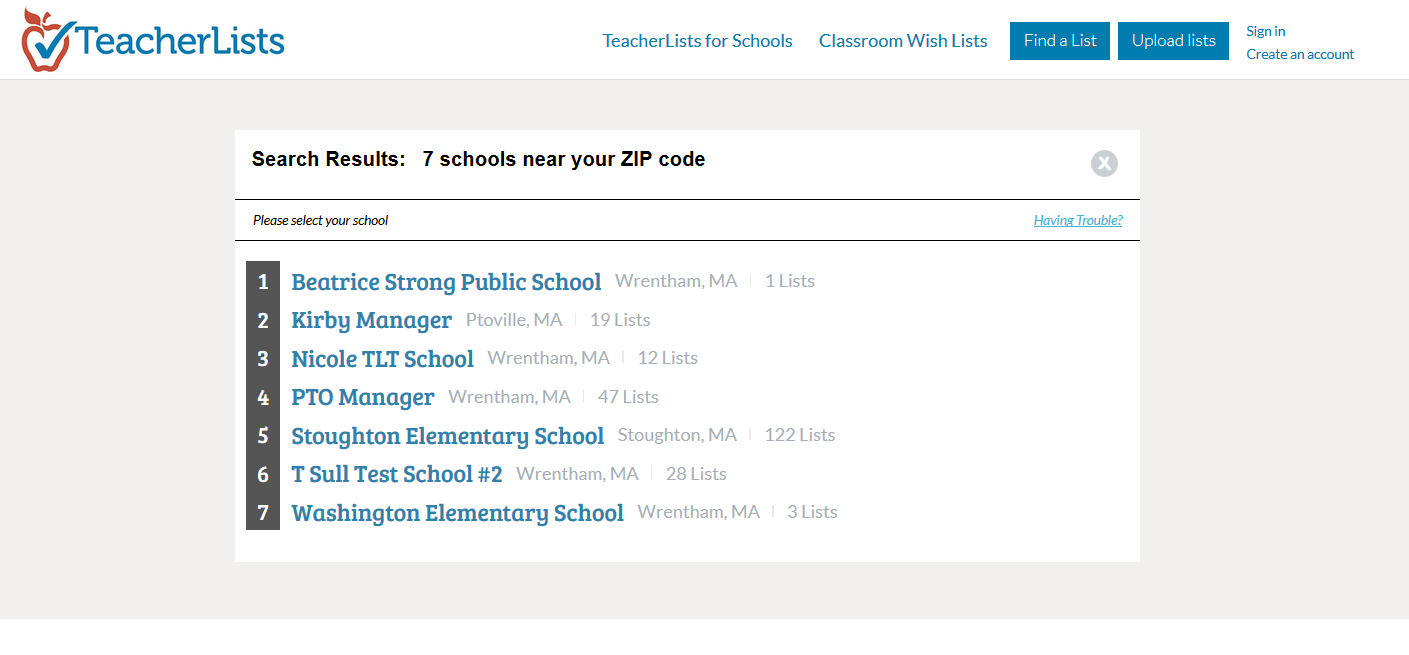
Task: Open the Sign in link
Action: [x=1266, y=31]
